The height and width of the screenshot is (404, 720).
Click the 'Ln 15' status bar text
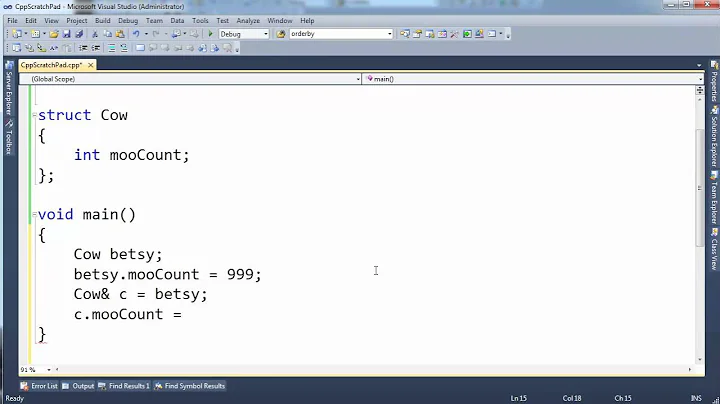[518, 398]
